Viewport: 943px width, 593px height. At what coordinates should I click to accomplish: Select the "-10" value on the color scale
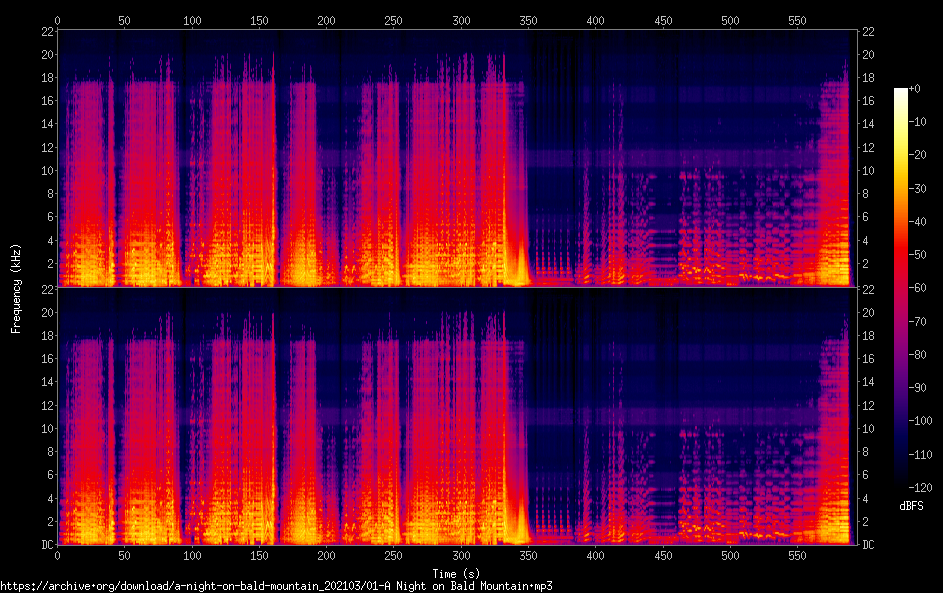coord(917,121)
